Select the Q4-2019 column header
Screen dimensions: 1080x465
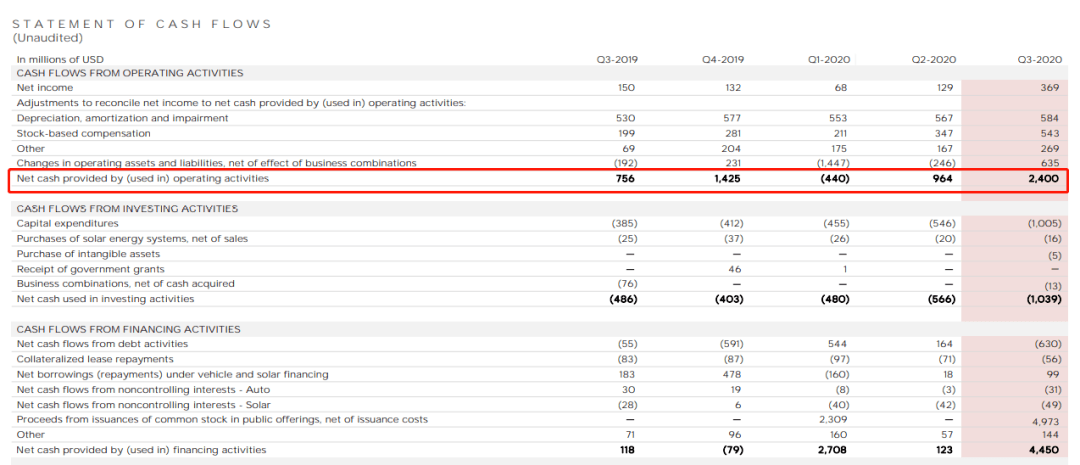723,60
